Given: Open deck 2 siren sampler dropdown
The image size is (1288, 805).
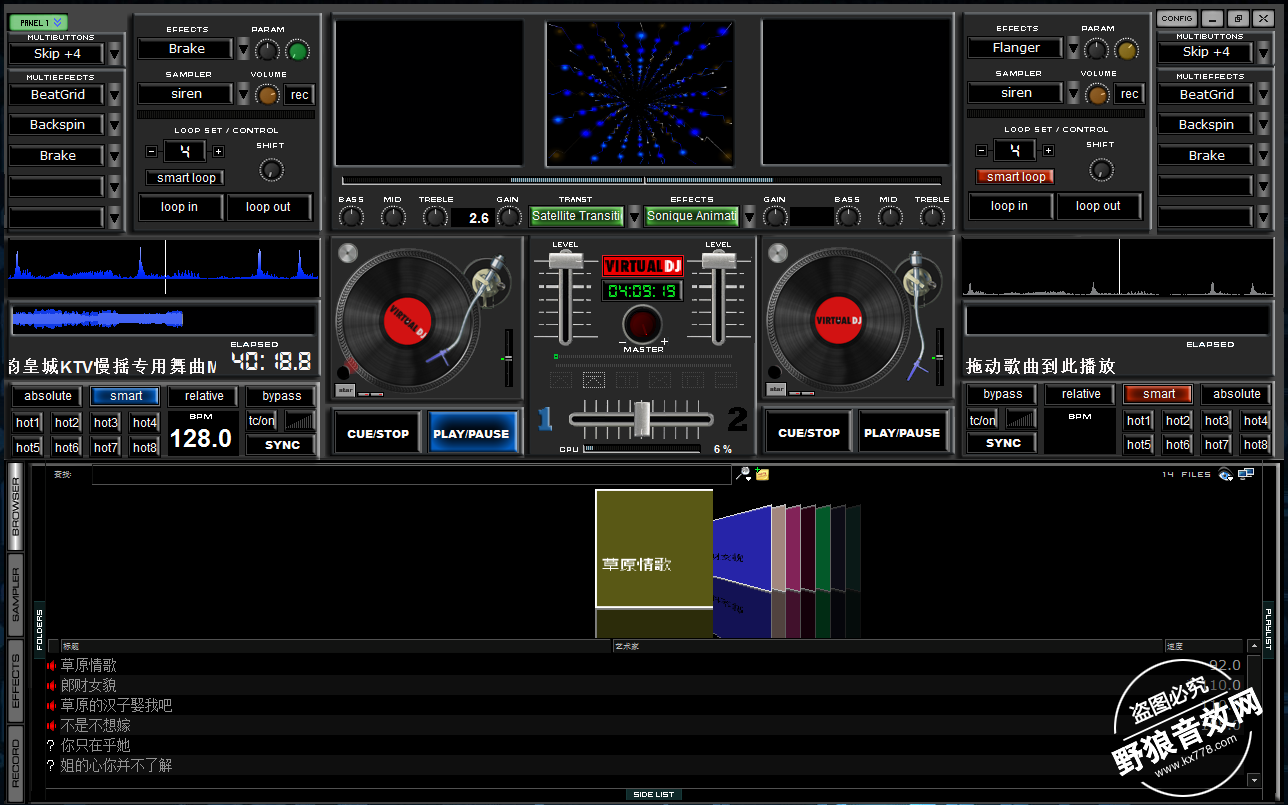Looking at the screenshot, I should point(1074,93).
